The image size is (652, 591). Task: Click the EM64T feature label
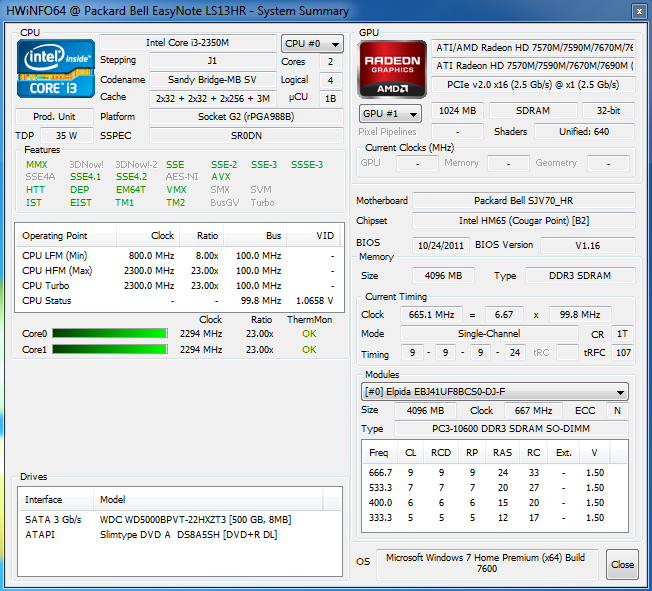(131, 190)
